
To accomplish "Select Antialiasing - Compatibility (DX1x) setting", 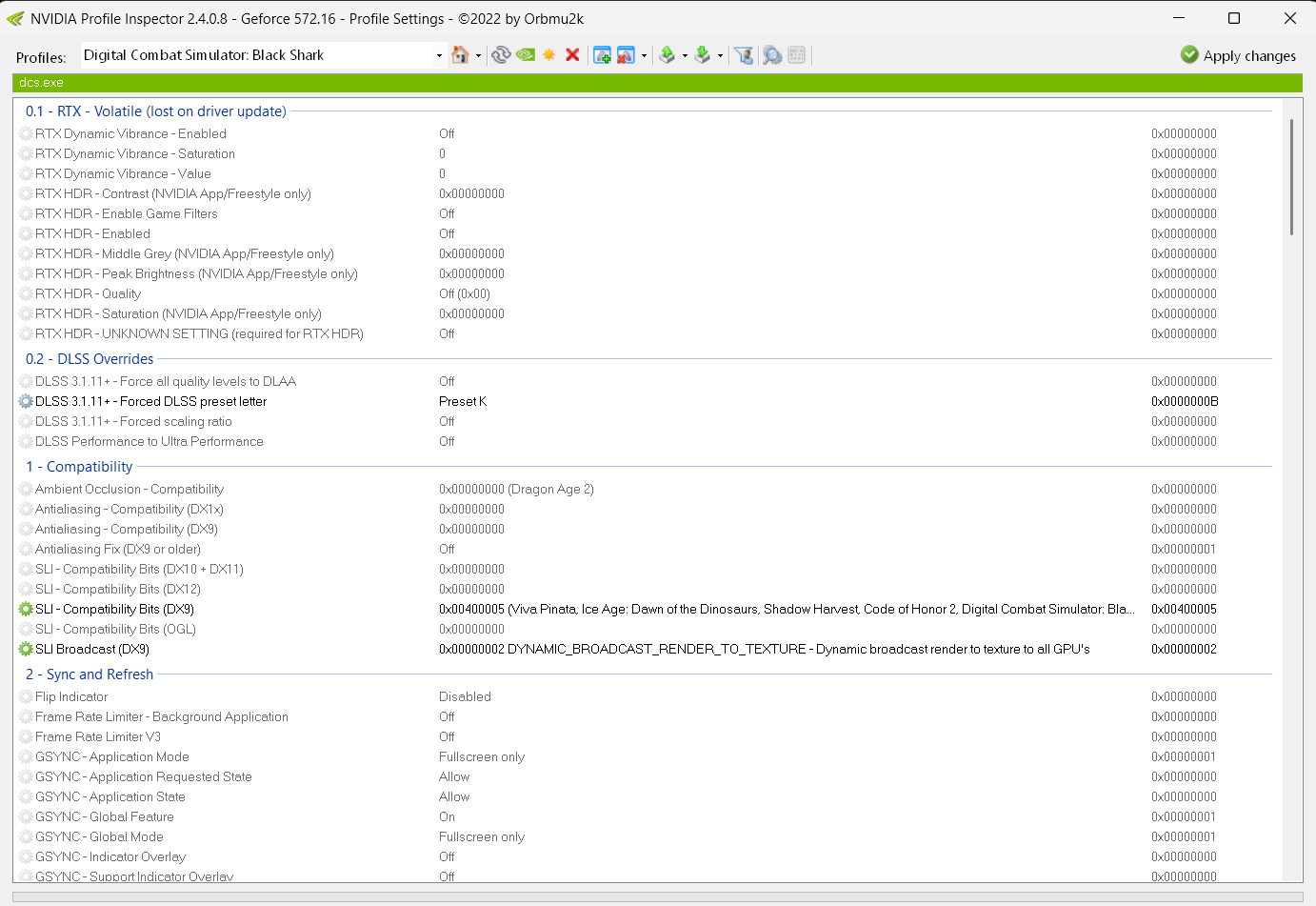I will tap(130, 510).
